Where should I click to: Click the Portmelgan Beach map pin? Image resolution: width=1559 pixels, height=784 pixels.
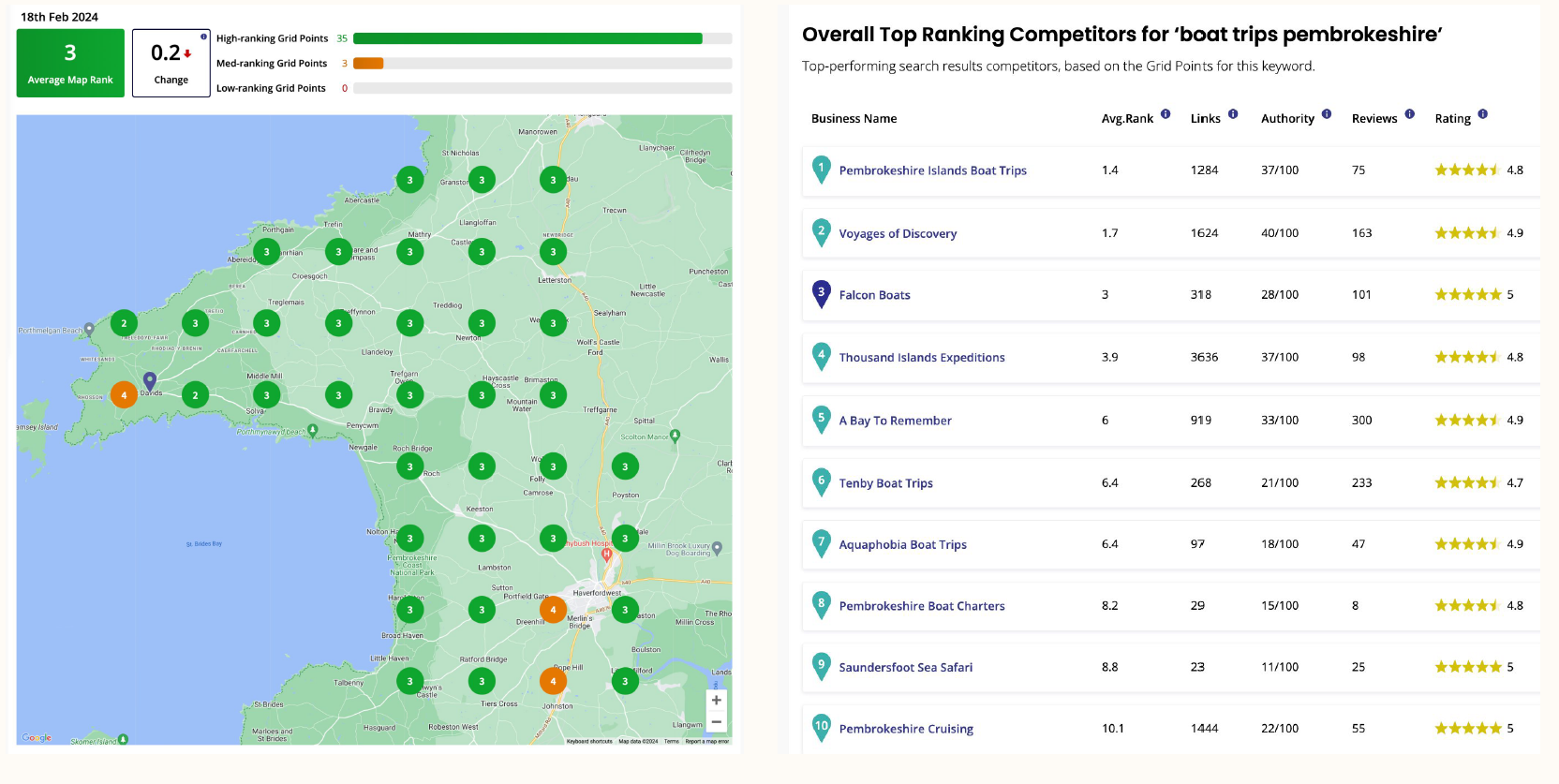89,330
